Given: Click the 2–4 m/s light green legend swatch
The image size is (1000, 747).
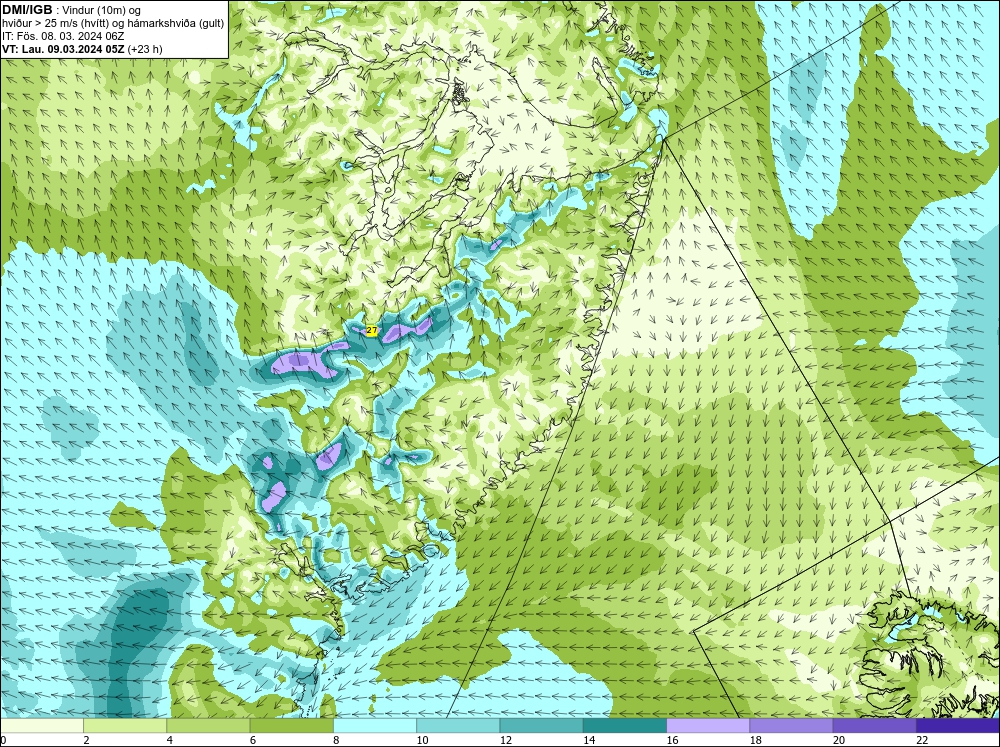Looking at the screenshot, I should [125, 725].
